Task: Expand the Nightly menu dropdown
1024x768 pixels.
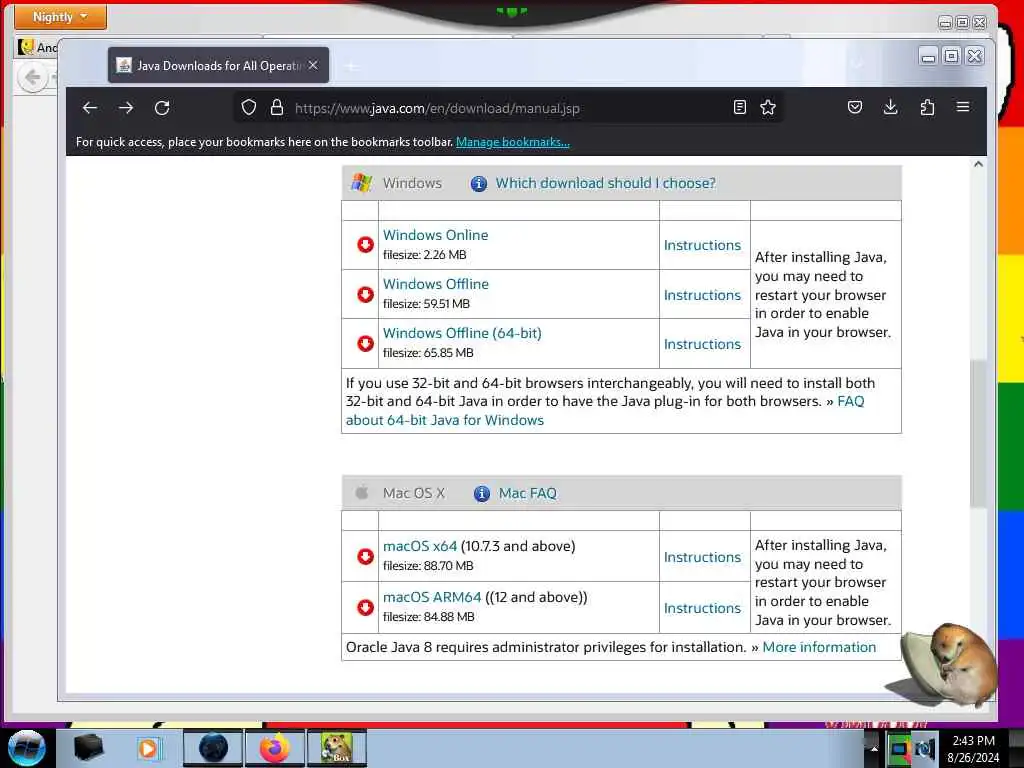Action: tap(60, 16)
